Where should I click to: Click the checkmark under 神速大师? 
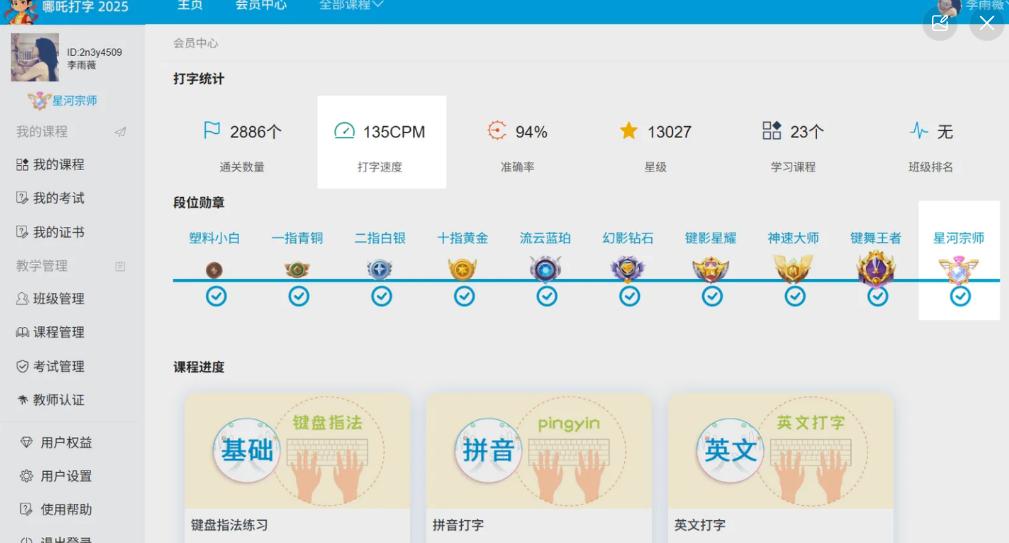coord(794,296)
